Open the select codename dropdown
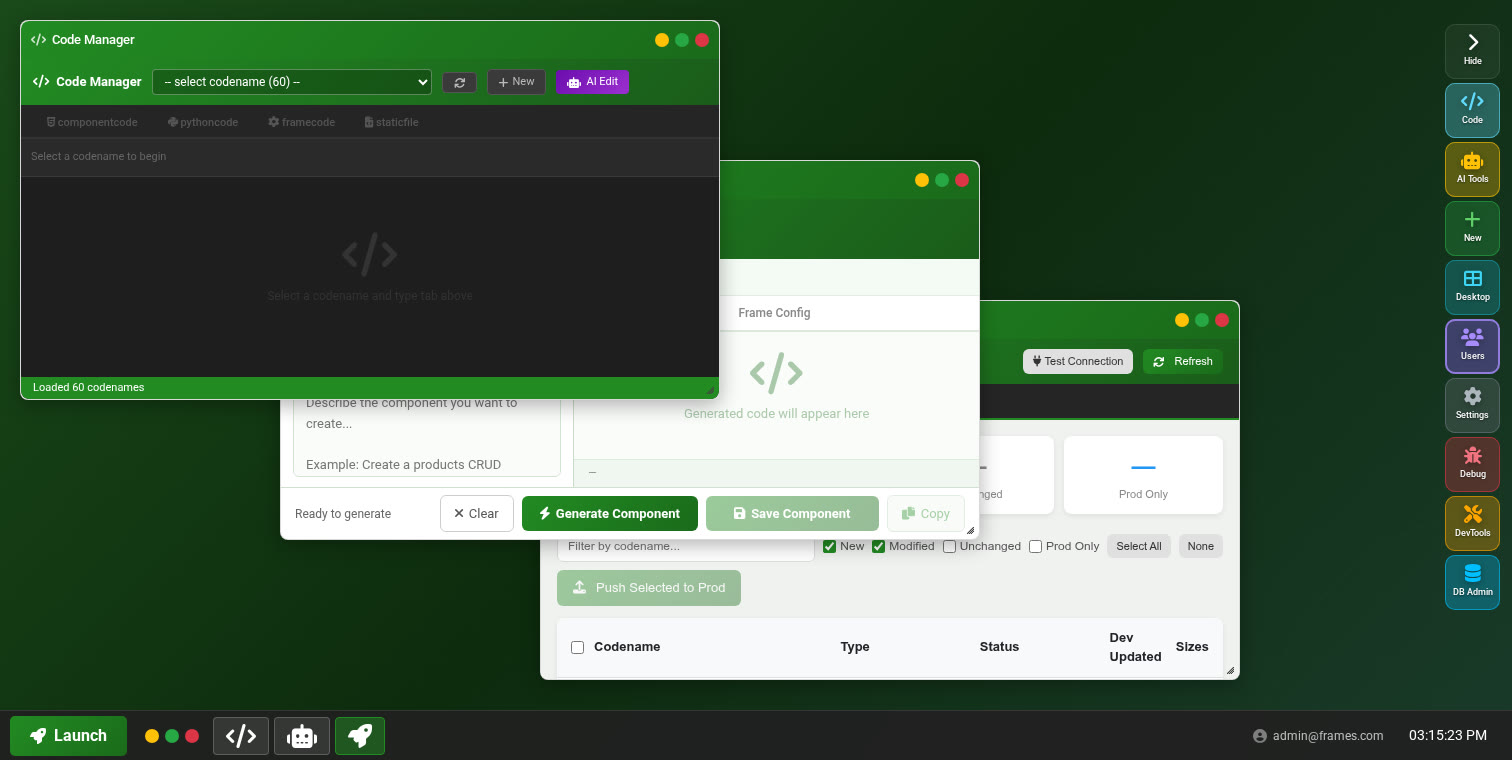The height and width of the screenshot is (760, 1512). click(291, 82)
